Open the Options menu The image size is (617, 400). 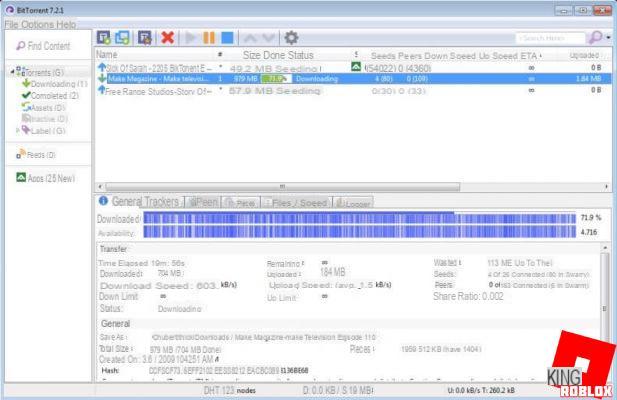[x=37, y=25]
